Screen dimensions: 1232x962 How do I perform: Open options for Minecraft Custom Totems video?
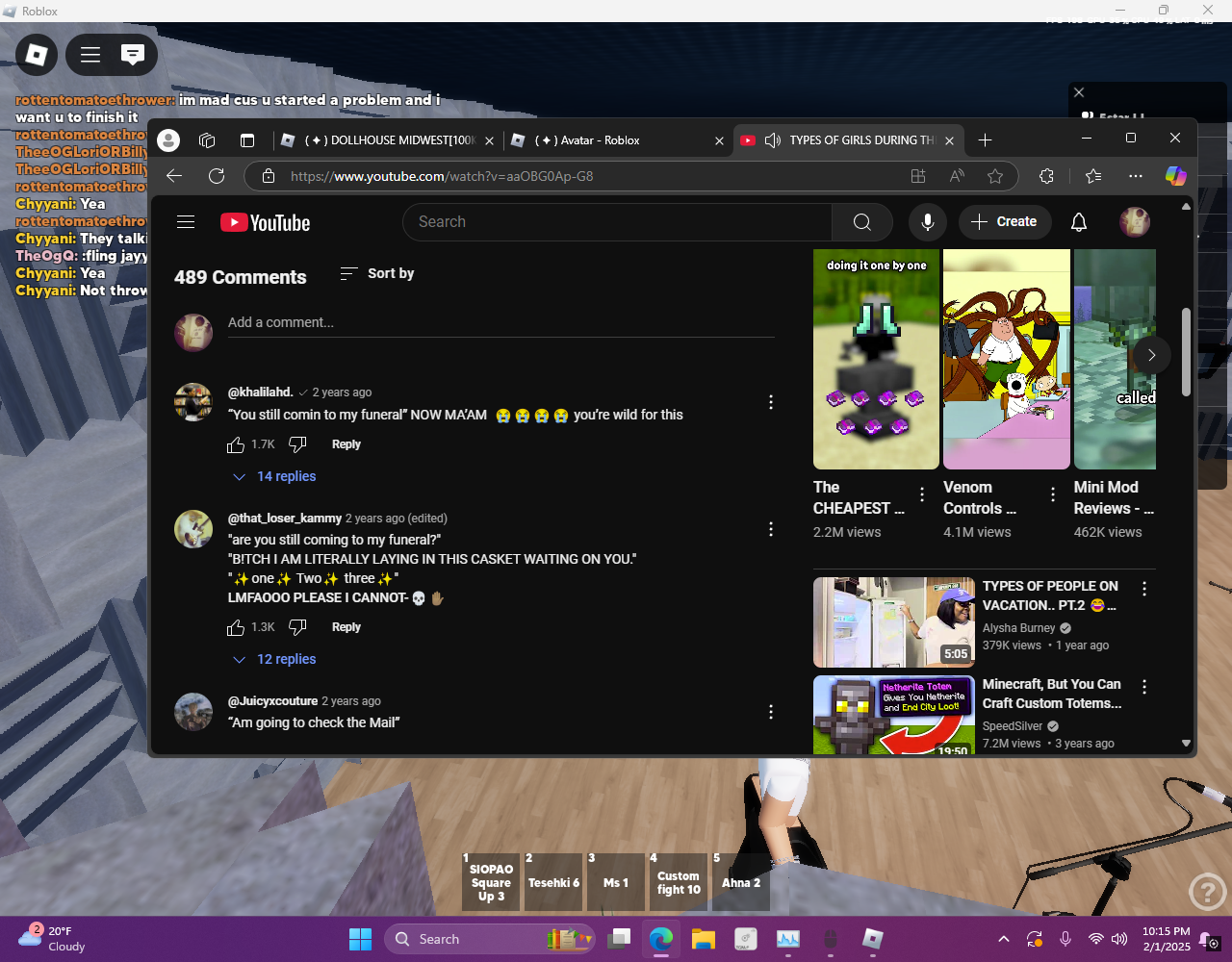click(x=1144, y=687)
